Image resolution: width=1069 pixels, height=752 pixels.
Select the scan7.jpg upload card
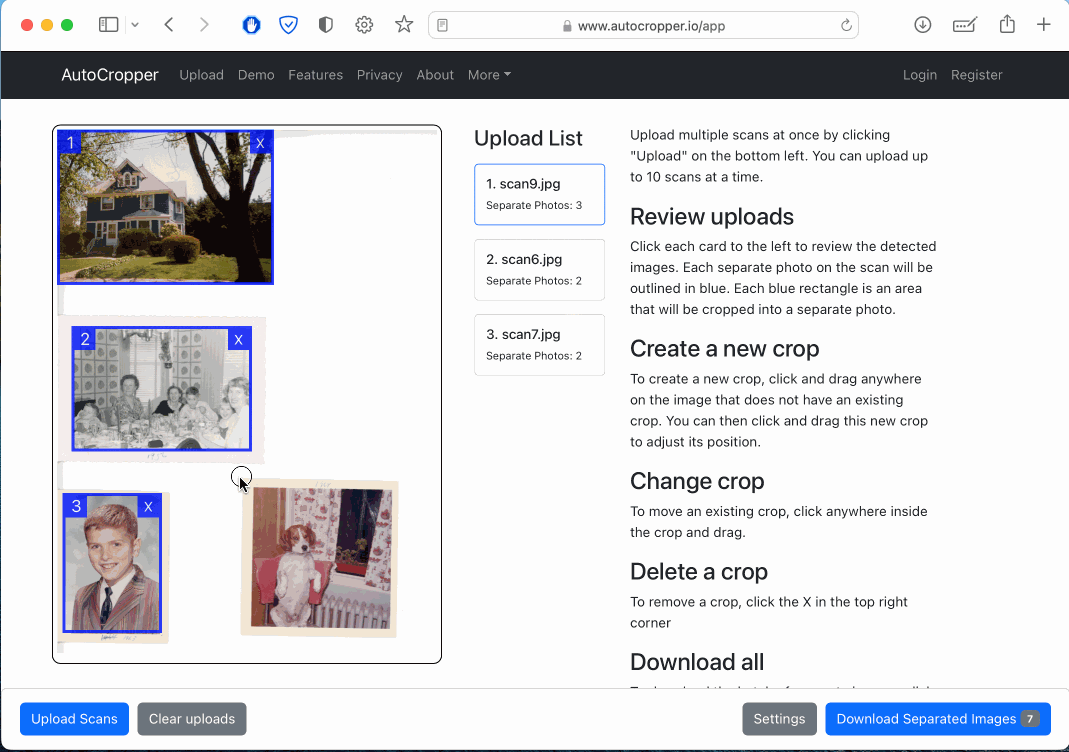coord(539,344)
